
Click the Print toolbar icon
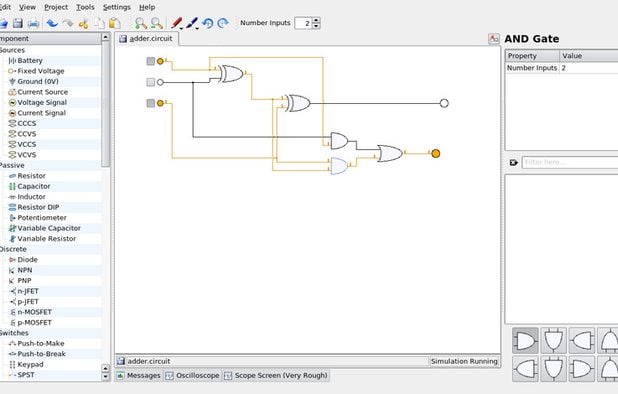pos(34,23)
